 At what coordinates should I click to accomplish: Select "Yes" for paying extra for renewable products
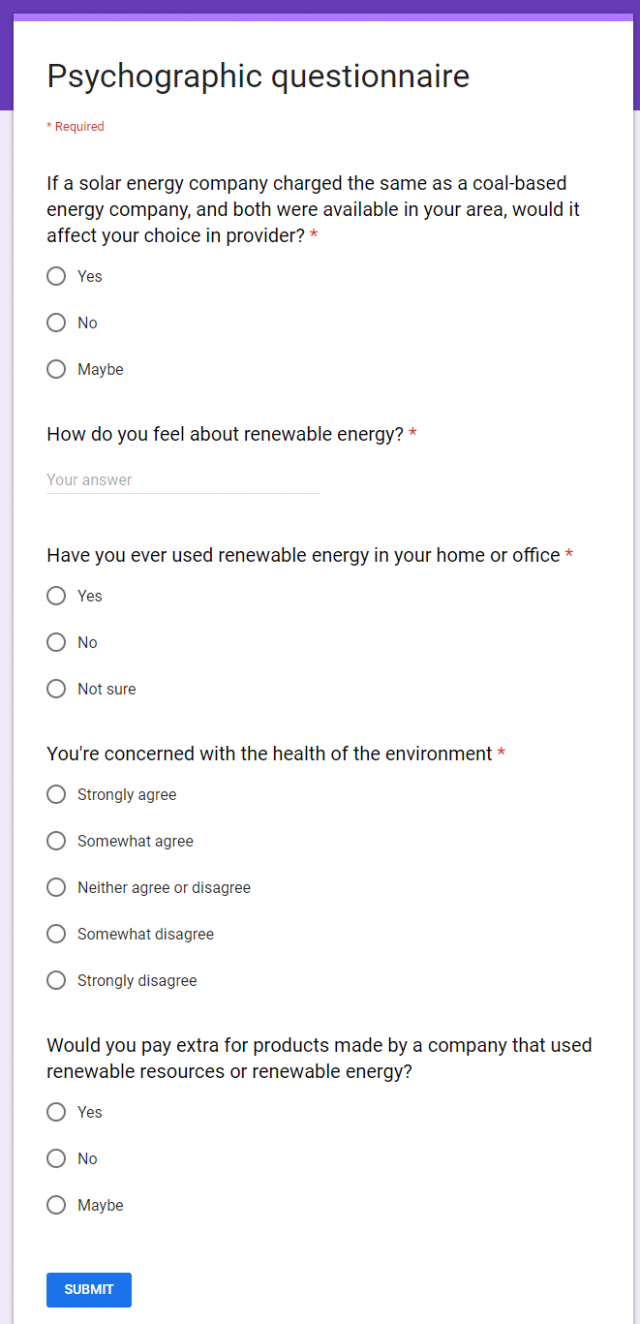[56, 1112]
